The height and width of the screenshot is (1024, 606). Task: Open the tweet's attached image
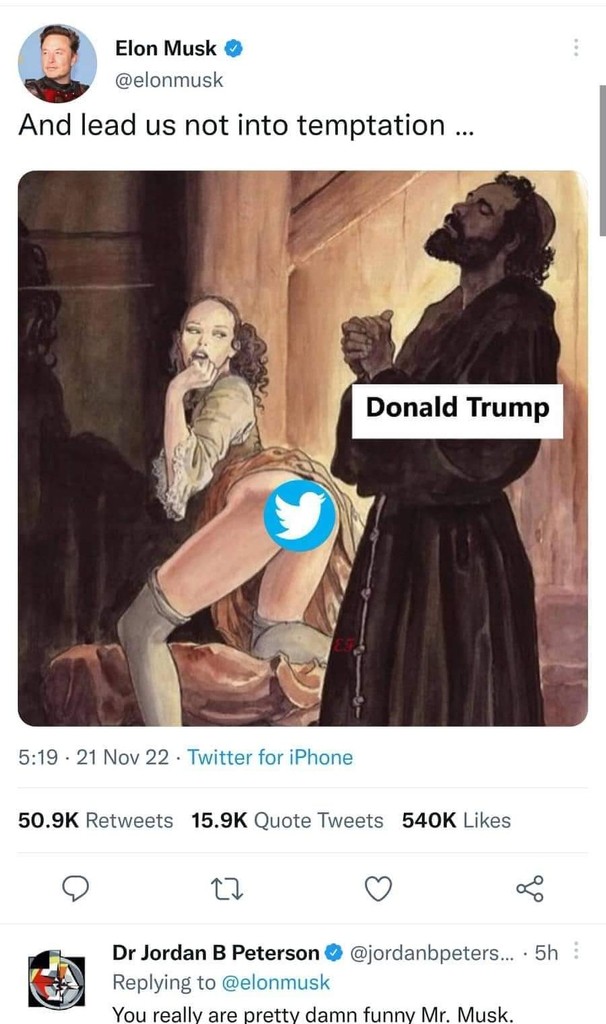click(303, 448)
